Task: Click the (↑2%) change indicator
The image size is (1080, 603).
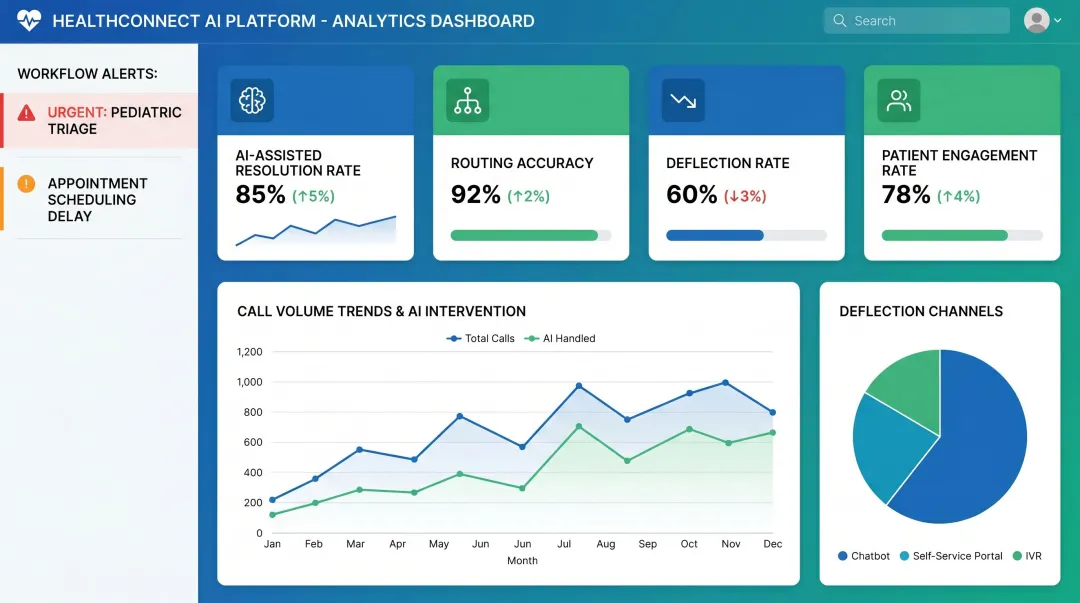Action: click(528, 196)
